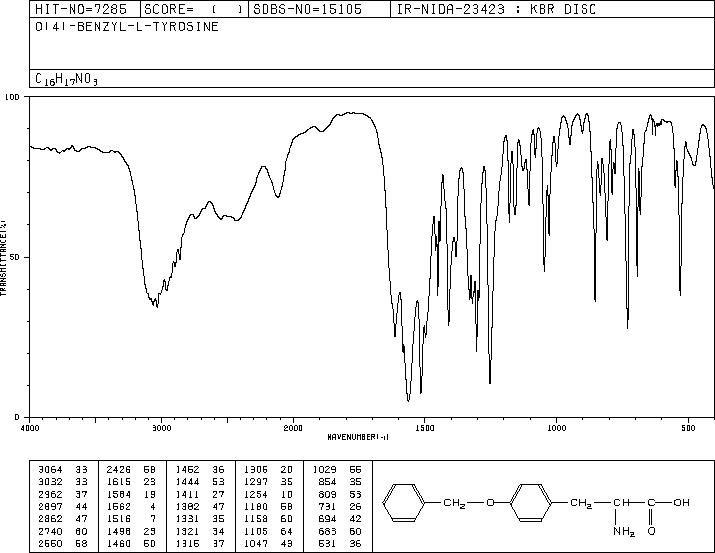
Task: Select peak table entry 1411
Action: click(x=187, y=494)
